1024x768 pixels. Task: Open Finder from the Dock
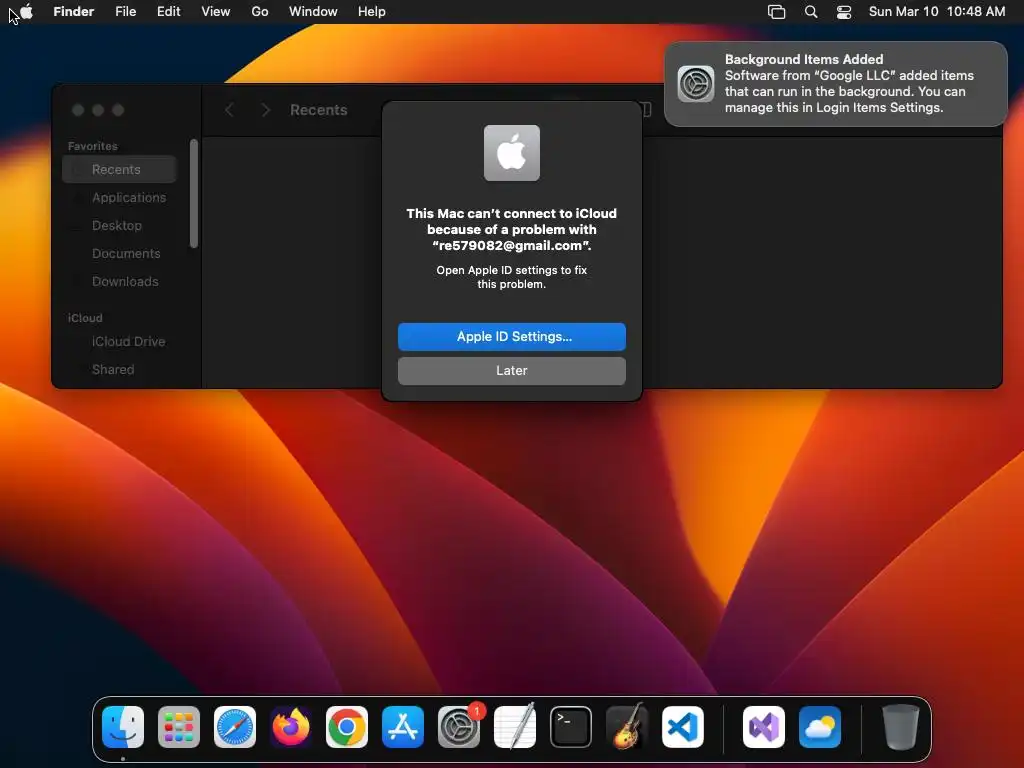pos(123,727)
